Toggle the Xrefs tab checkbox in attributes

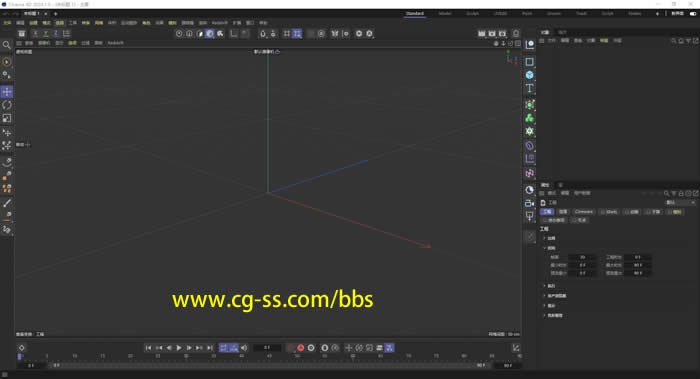point(603,212)
